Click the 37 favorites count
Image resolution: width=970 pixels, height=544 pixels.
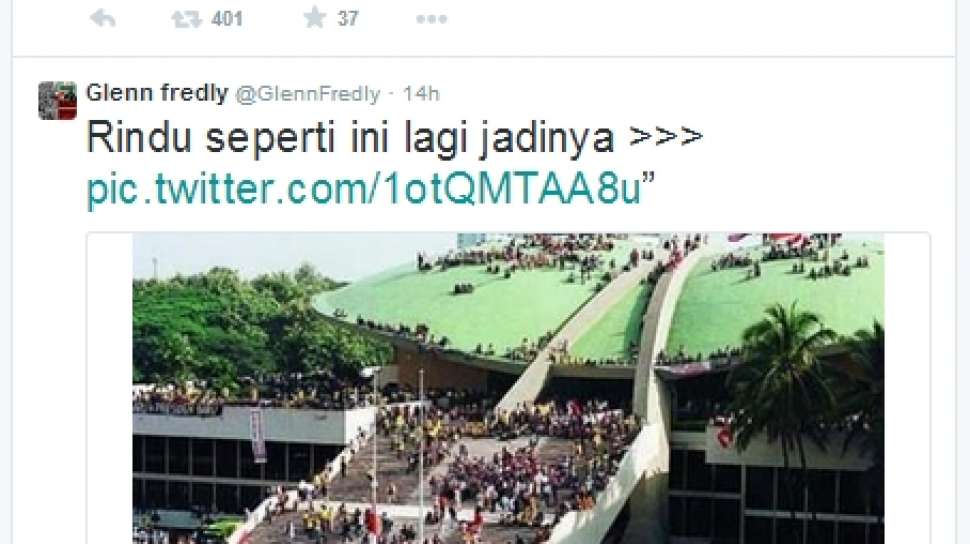348,19
